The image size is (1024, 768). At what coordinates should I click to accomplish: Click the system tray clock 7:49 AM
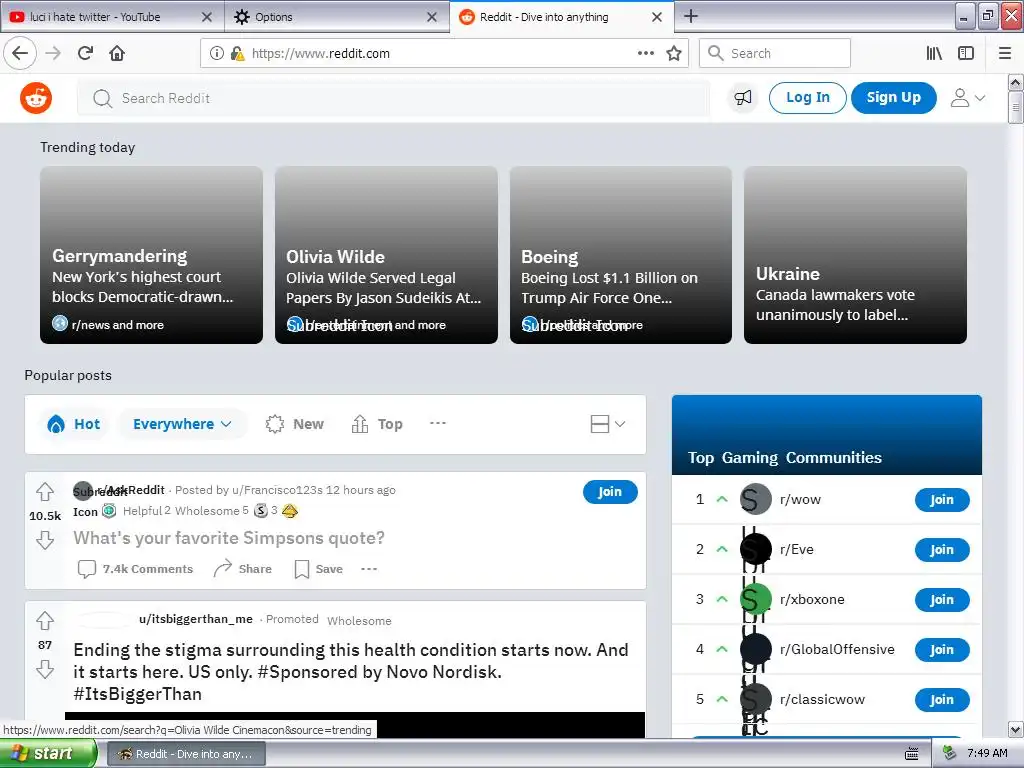pyautogui.click(x=987, y=754)
